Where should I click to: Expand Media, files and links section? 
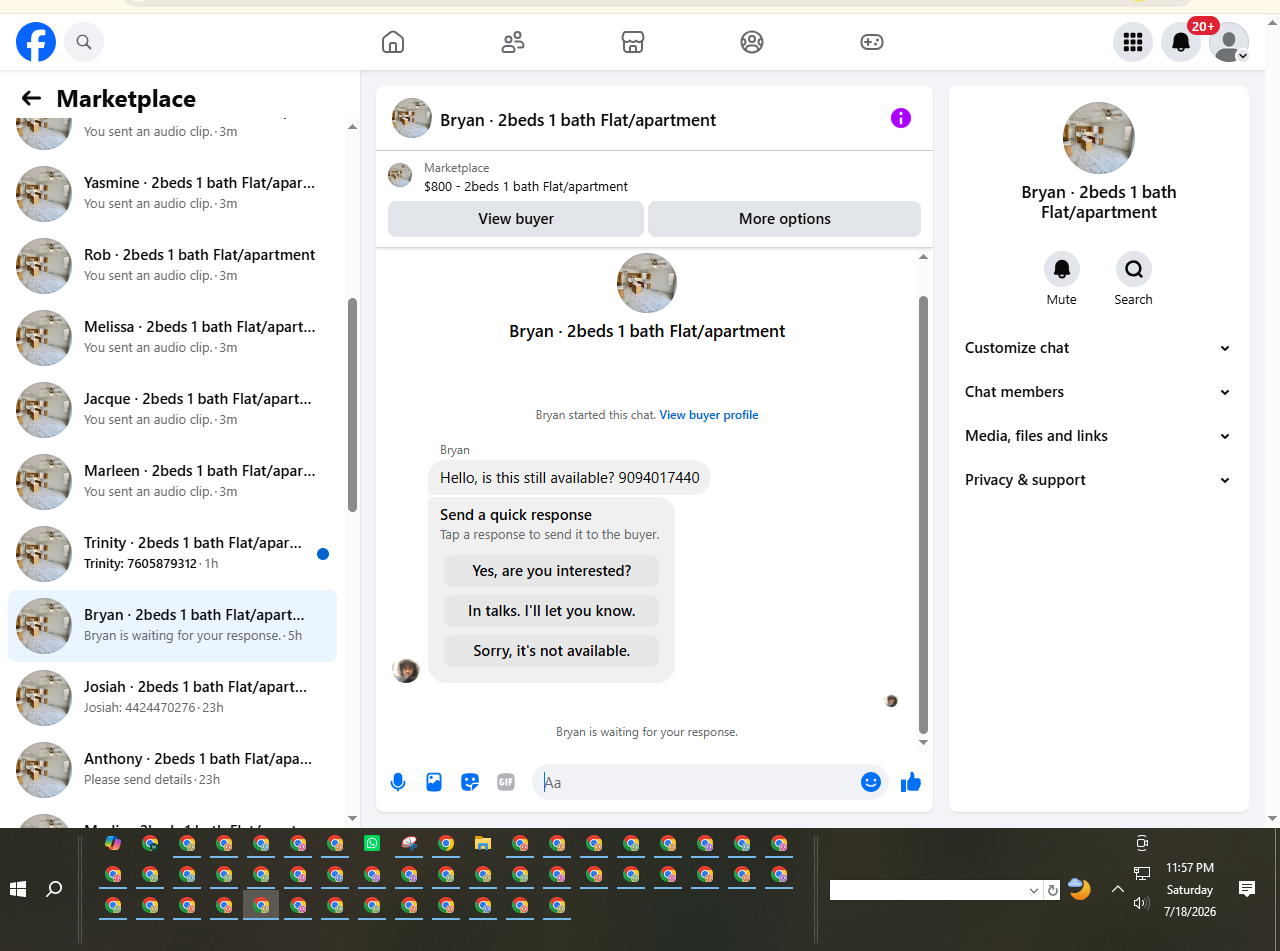click(1098, 436)
